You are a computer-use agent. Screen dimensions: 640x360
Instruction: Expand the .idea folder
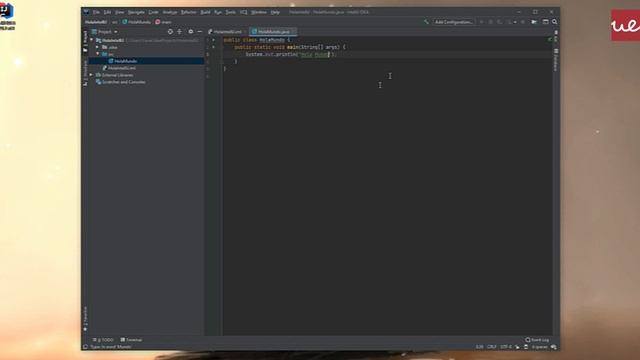[98, 47]
